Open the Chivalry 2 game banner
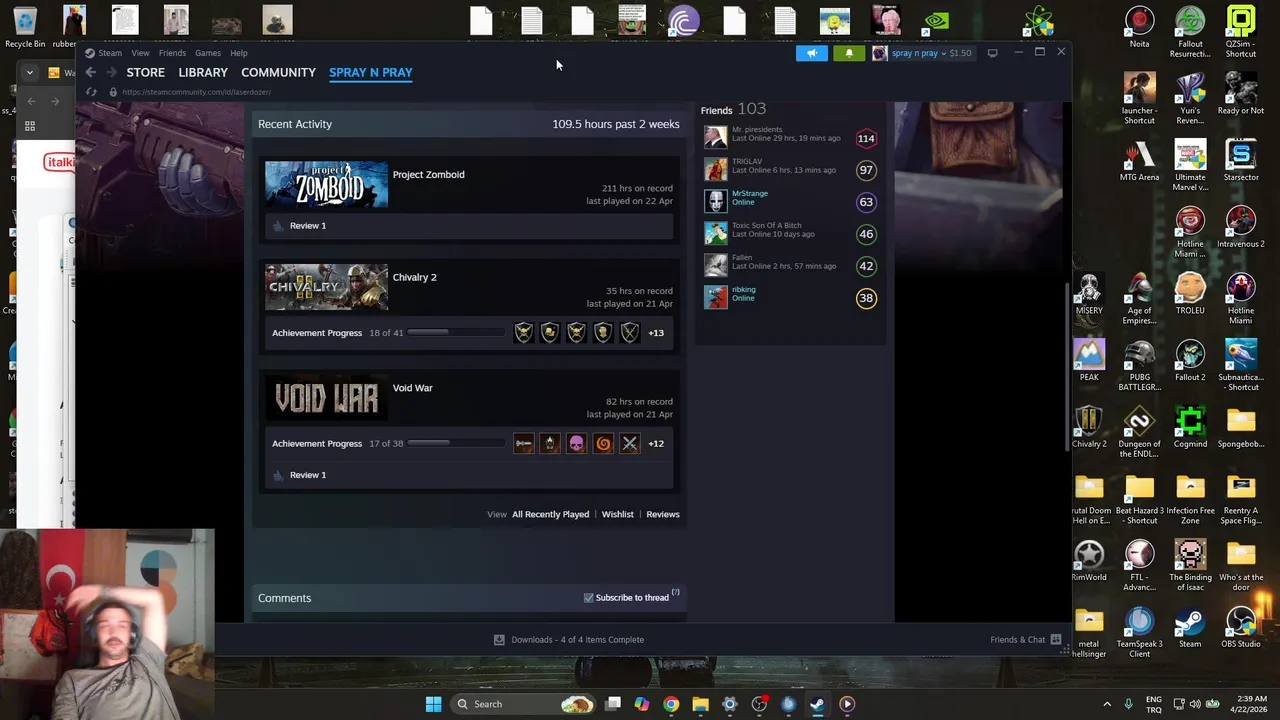The image size is (1280, 720). click(326, 288)
